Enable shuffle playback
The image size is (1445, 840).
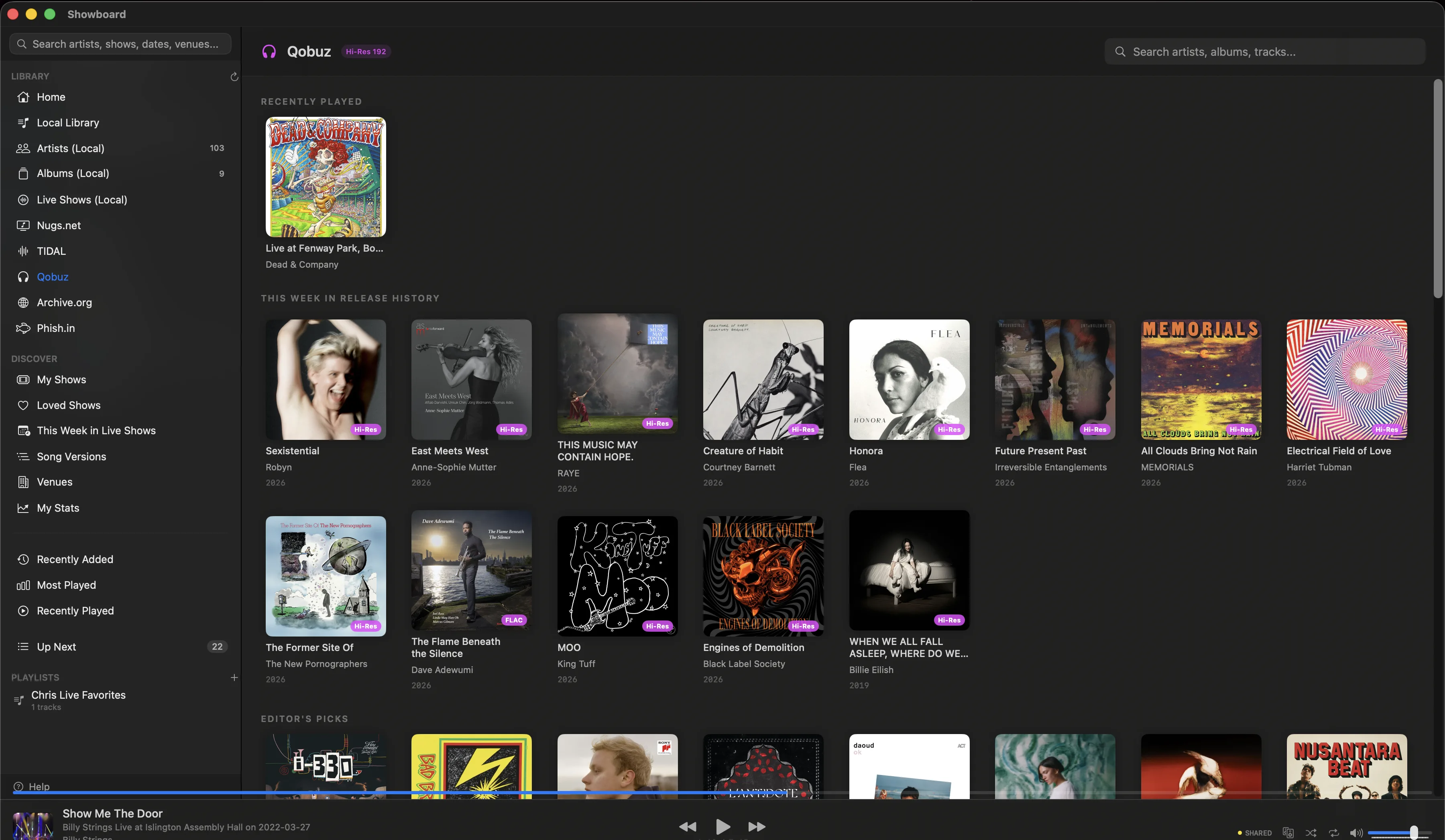1311,832
